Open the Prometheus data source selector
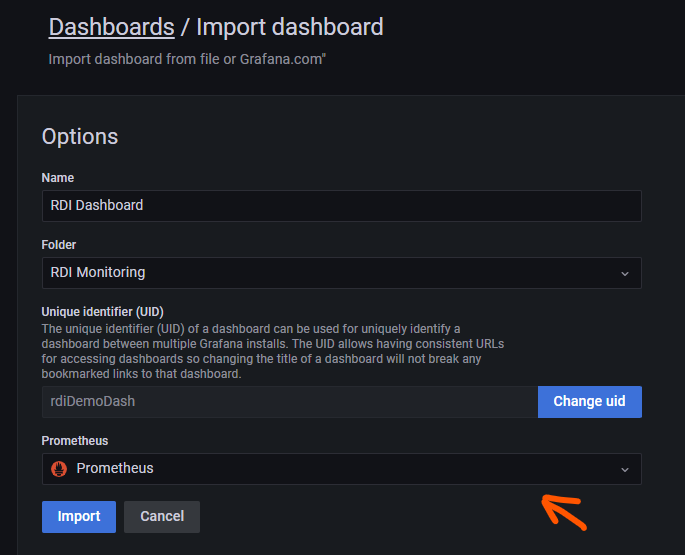 click(330, 469)
